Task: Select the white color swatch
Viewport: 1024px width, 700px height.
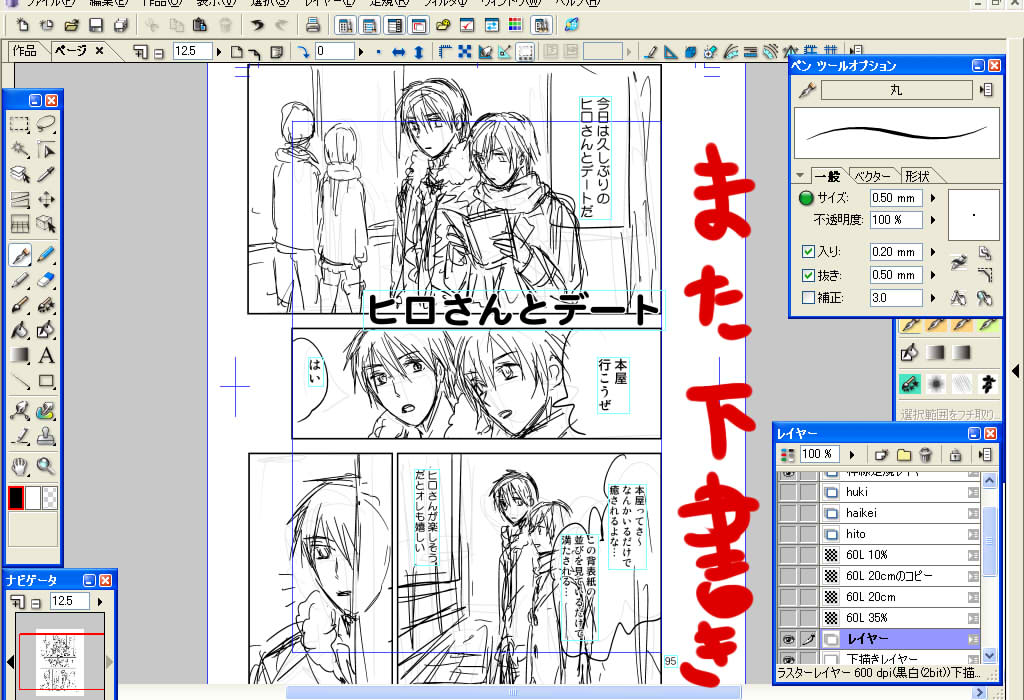Action: tap(33, 498)
